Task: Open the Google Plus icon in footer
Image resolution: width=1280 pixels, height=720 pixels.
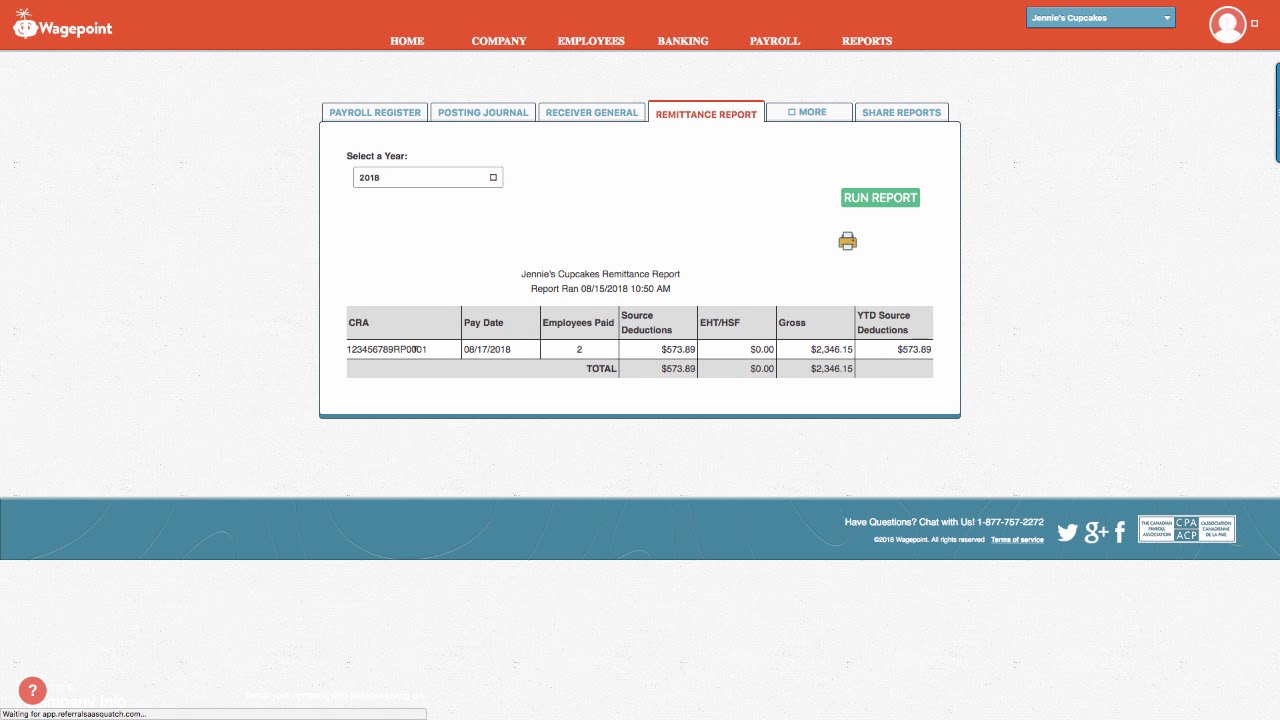Action: click(1096, 532)
